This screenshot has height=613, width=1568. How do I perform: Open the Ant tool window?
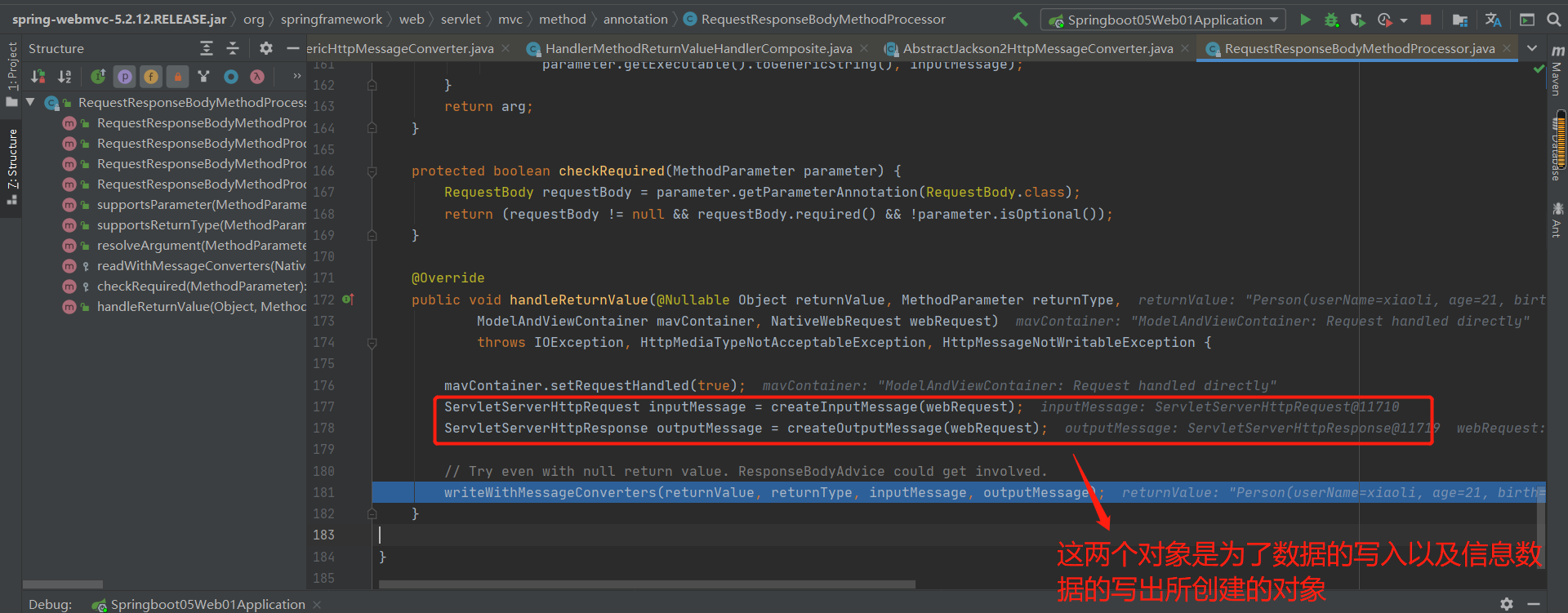[x=1557, y=220]
